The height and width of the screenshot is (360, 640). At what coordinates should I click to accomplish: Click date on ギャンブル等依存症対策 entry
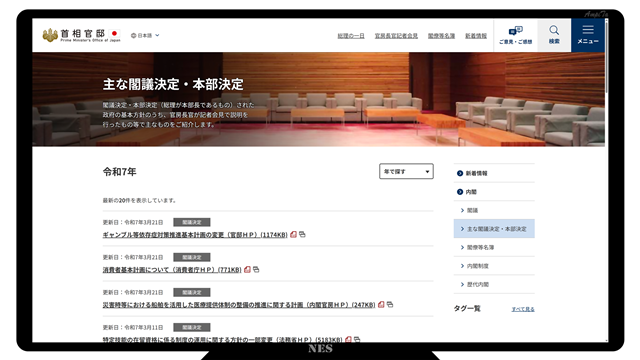coord(133,222)
